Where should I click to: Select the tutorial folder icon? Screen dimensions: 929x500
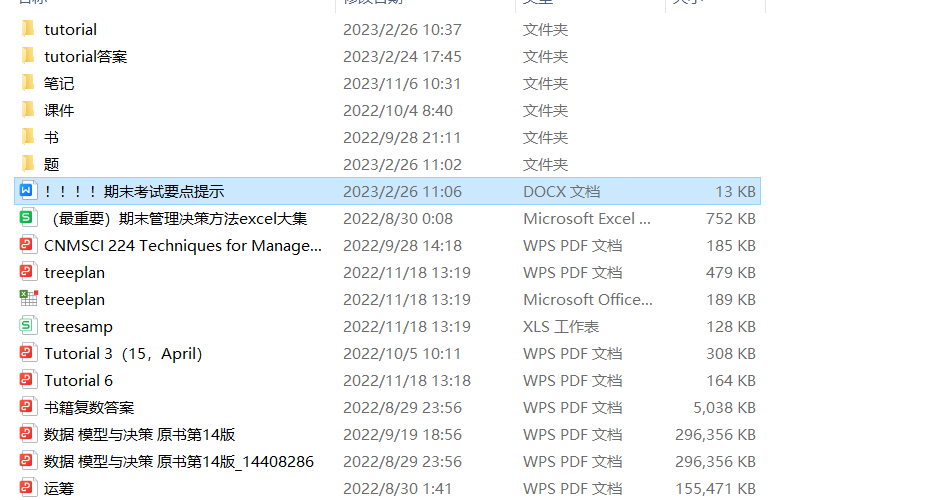tap(28, 28)
